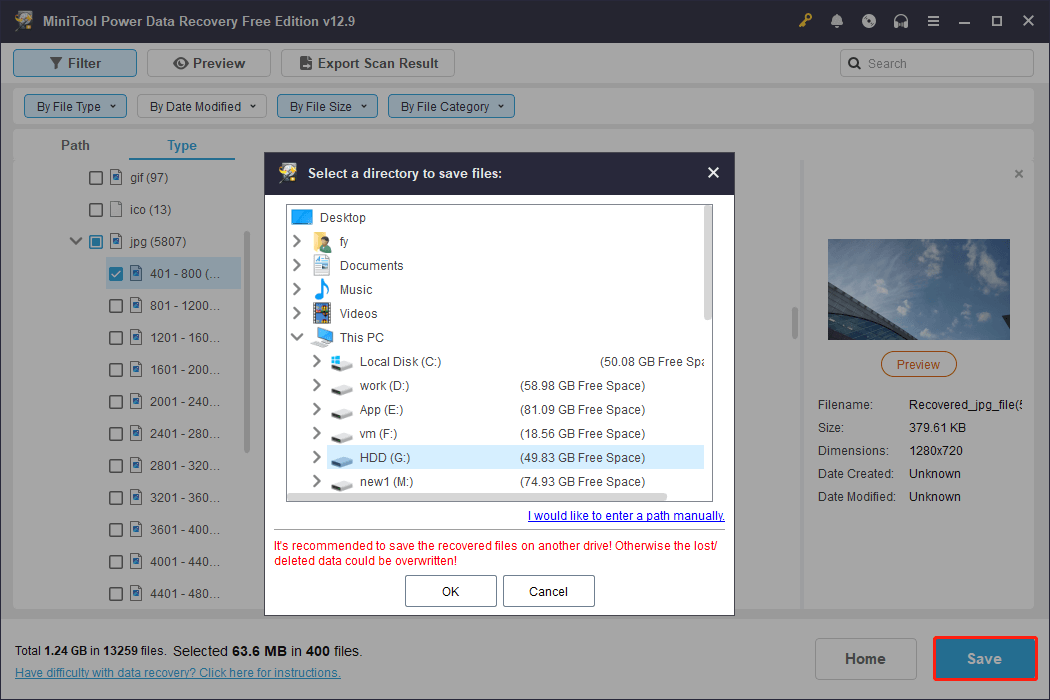Click the key register icon in title bar
The width and height of the screenshot is (1050, 700).
coord(805,21)
